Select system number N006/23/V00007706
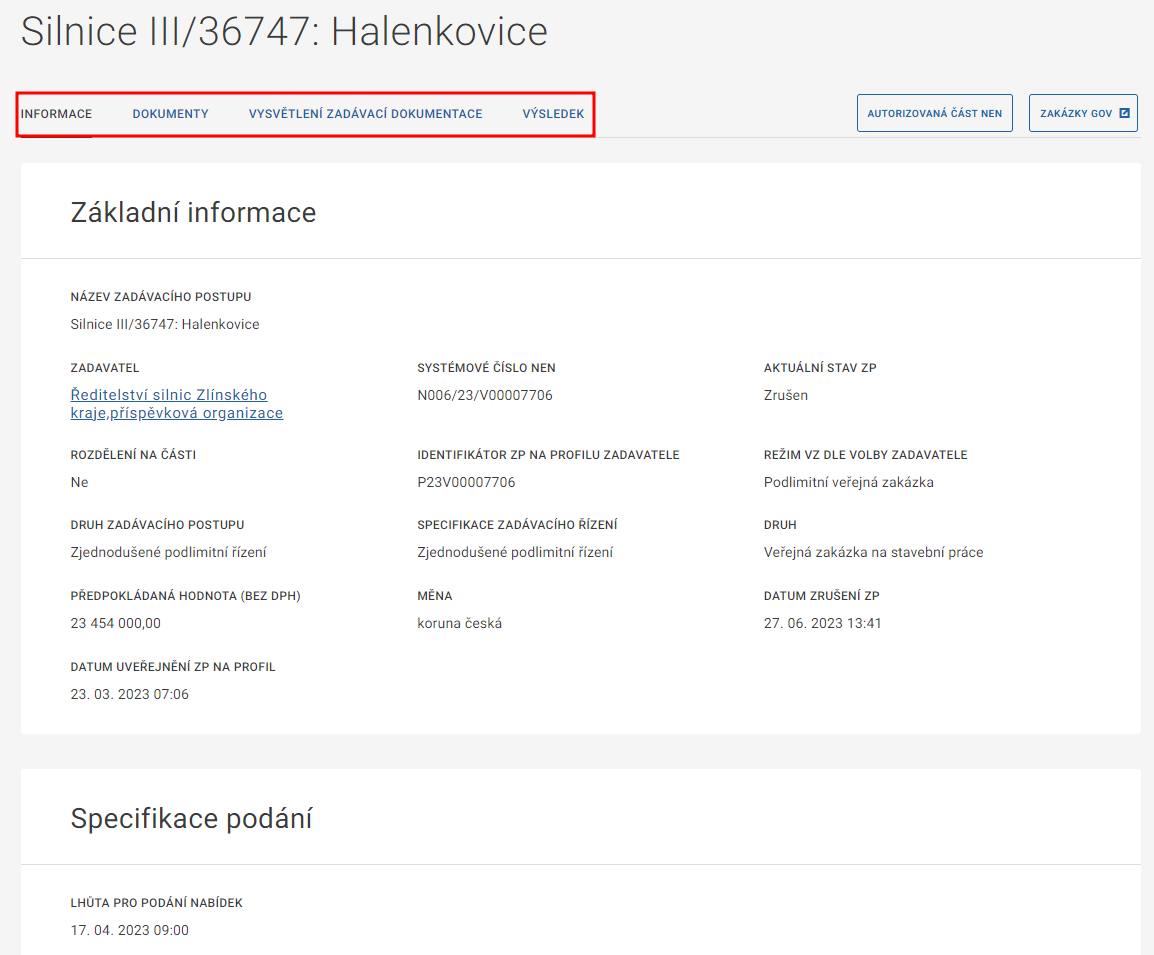This screenshot has width=1154, height=955. coord(485,395)
